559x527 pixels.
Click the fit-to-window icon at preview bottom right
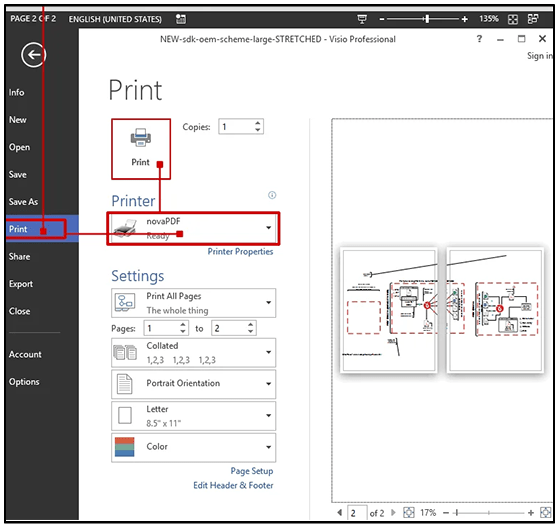pos(545,512)
